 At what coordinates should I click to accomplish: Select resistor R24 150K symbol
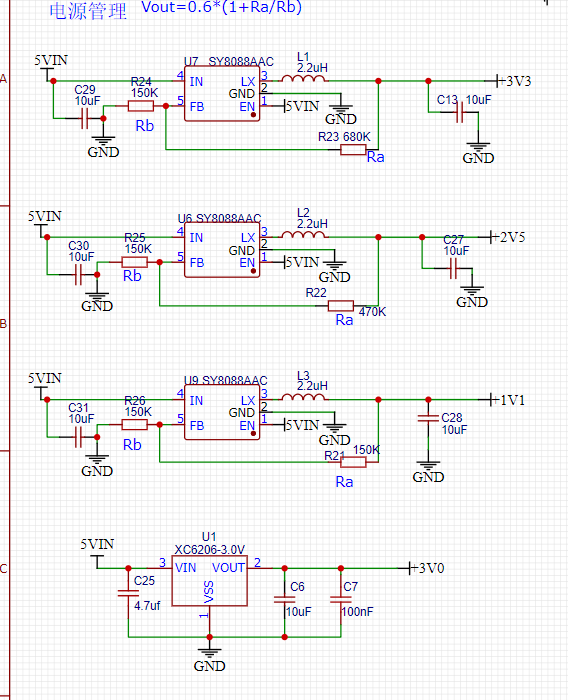tap(141, 106)
